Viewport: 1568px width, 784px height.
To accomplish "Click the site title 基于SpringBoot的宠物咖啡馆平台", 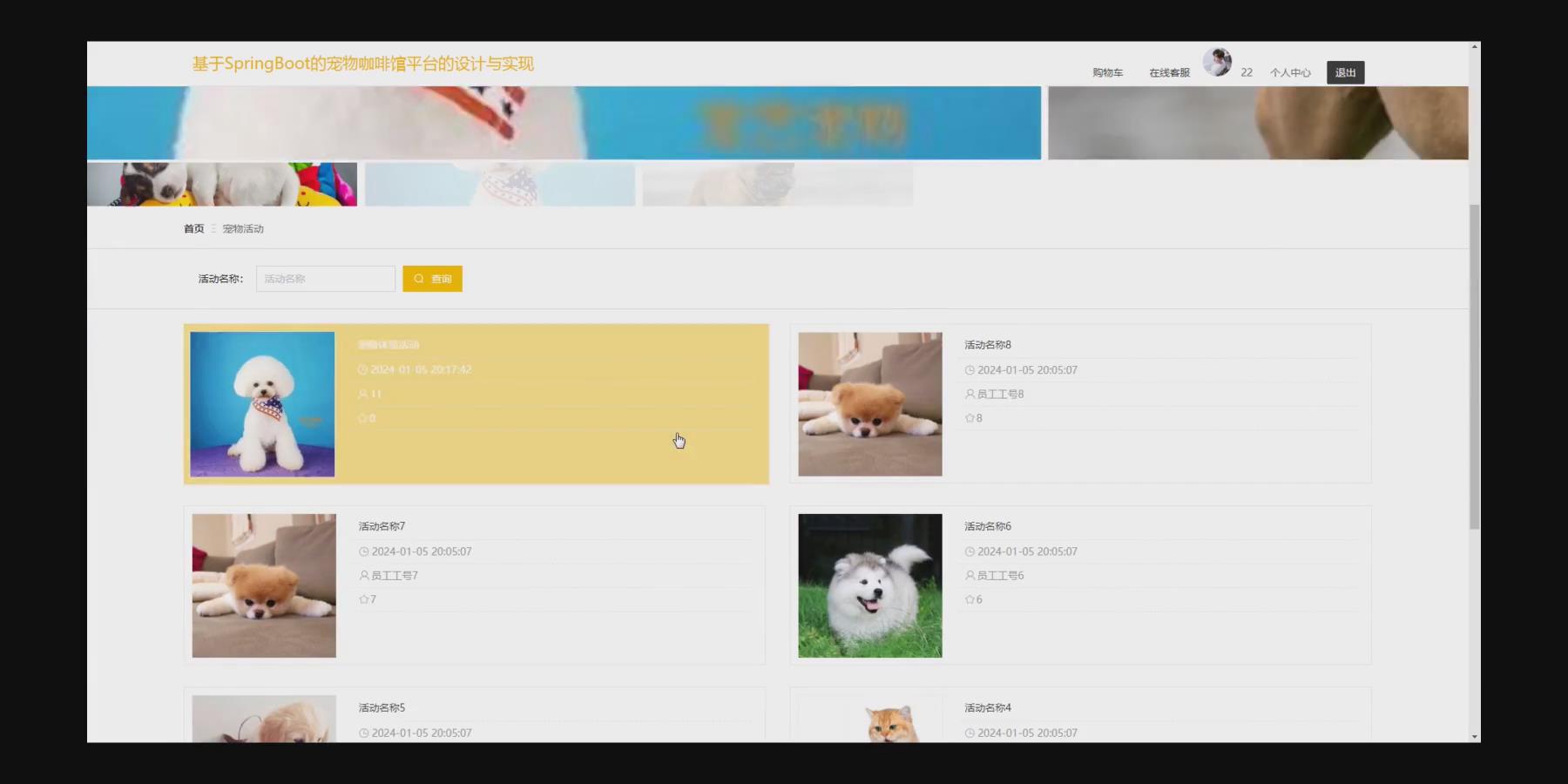I will pyautogui.click(x=362, y=64).
